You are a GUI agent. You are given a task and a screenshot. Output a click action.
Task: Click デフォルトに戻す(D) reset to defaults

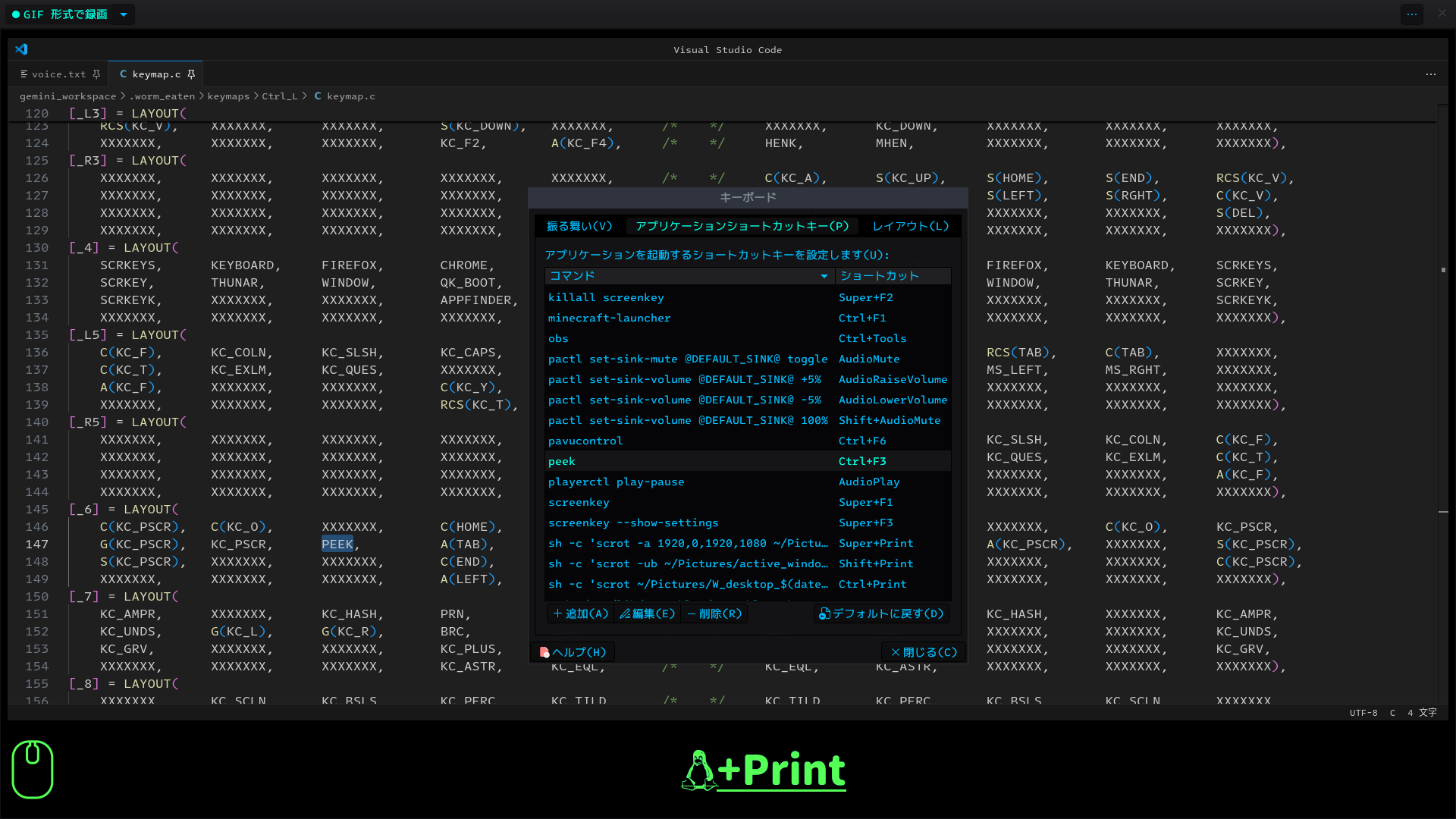881,613
